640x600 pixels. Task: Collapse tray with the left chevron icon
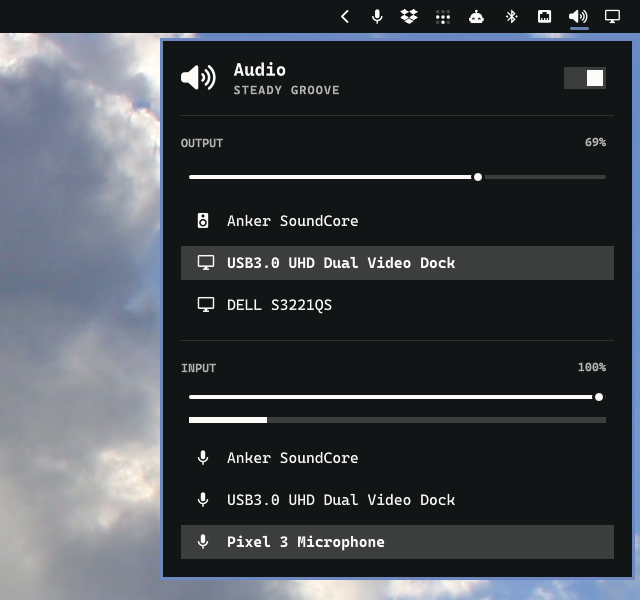(x=345, y=17)
